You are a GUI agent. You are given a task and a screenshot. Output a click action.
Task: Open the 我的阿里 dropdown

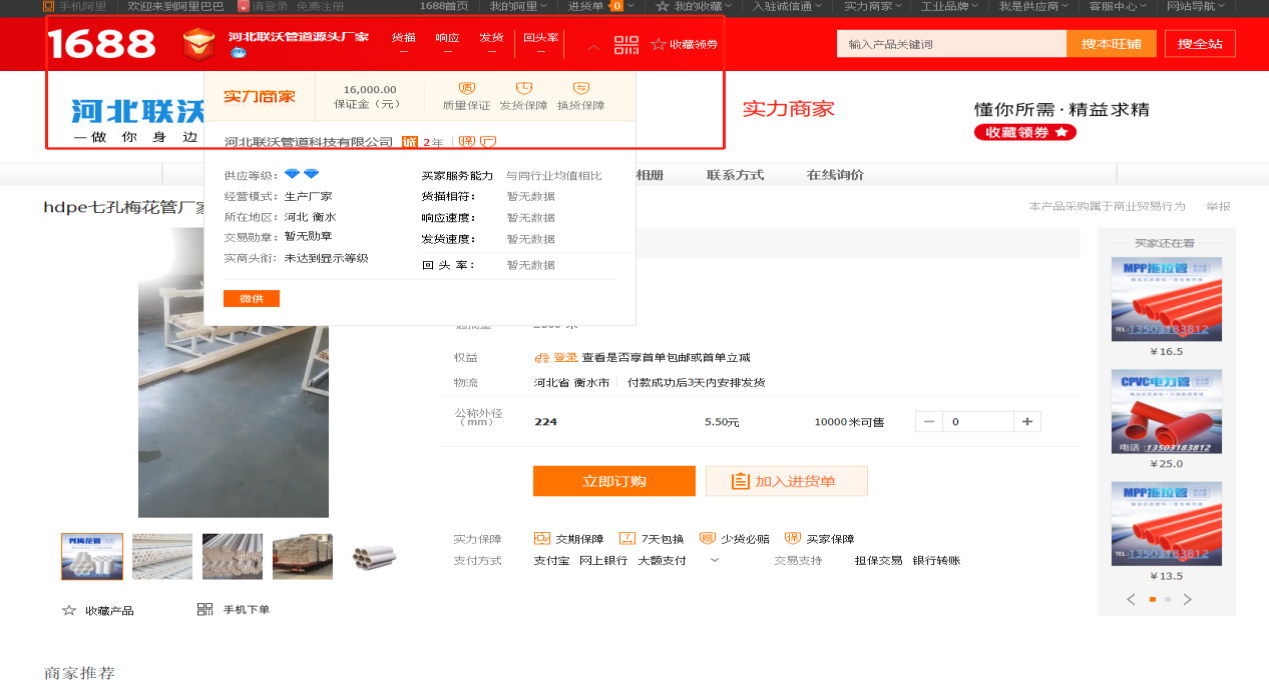point(518,6)
